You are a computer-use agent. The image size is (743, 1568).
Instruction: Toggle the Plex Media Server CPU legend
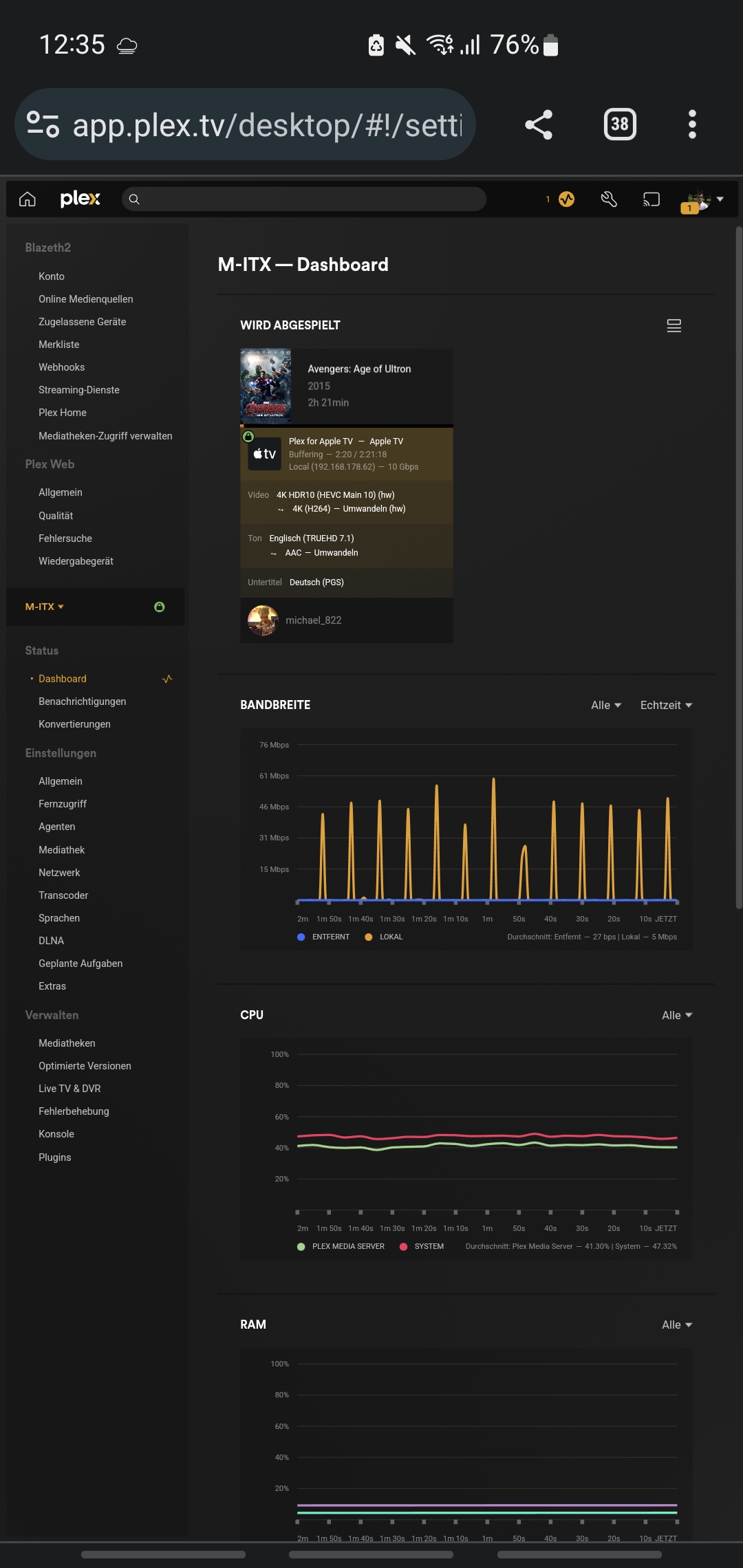pos(341,1246)
